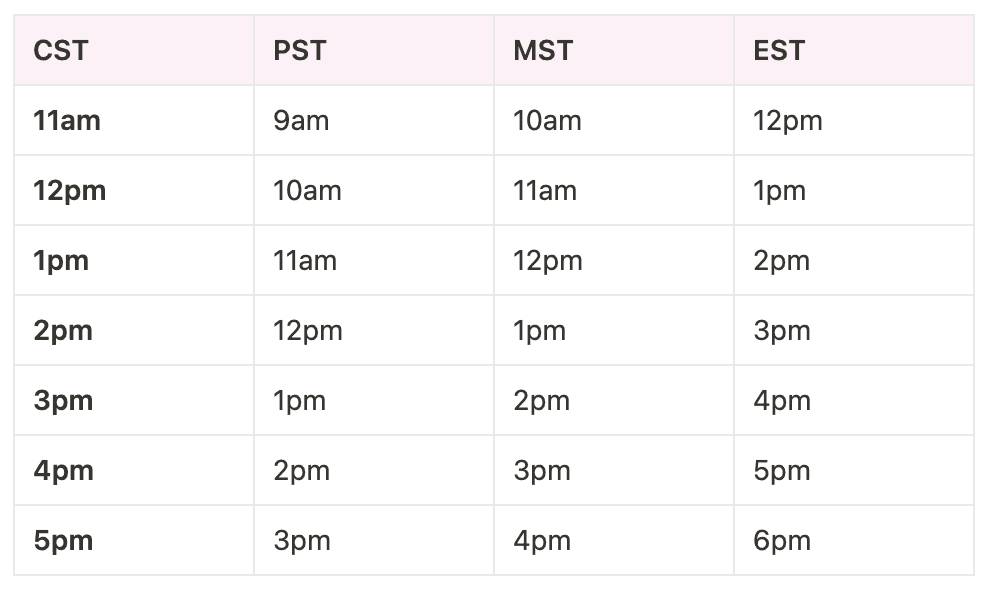The image size is (988, 594).
Task: Select the bold 1pm cell under CST
Action: coord(61,261)
